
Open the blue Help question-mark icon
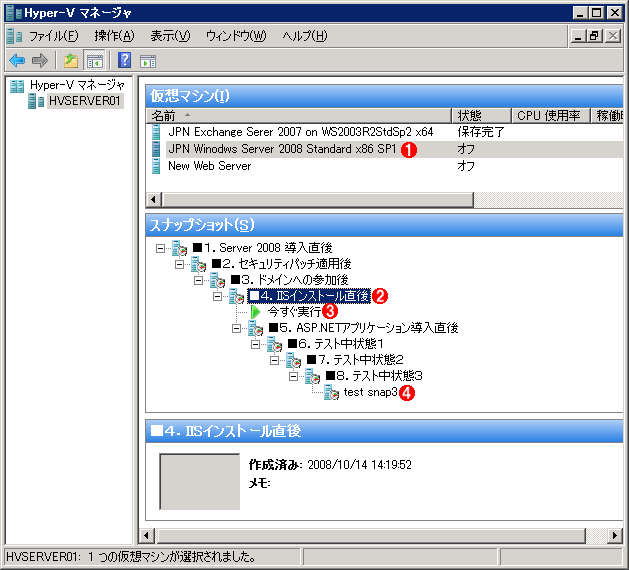click(x=124, y=60)
